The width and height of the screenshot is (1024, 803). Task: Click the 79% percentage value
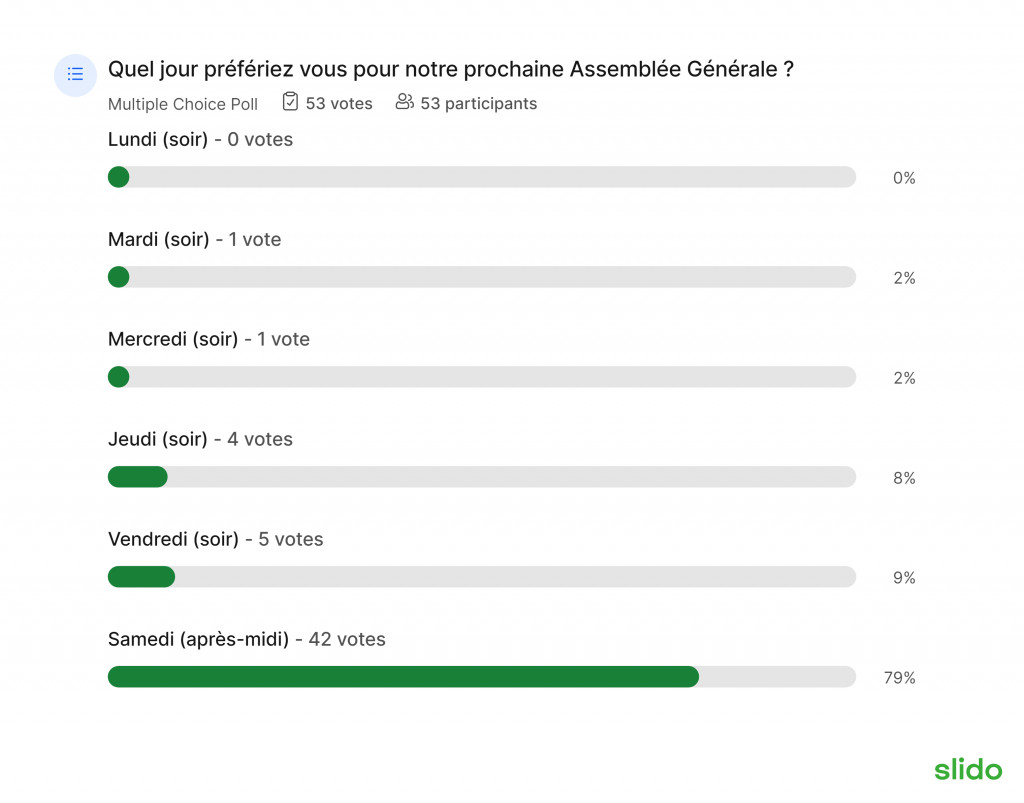pyautogui.click(x=899, y=678)
